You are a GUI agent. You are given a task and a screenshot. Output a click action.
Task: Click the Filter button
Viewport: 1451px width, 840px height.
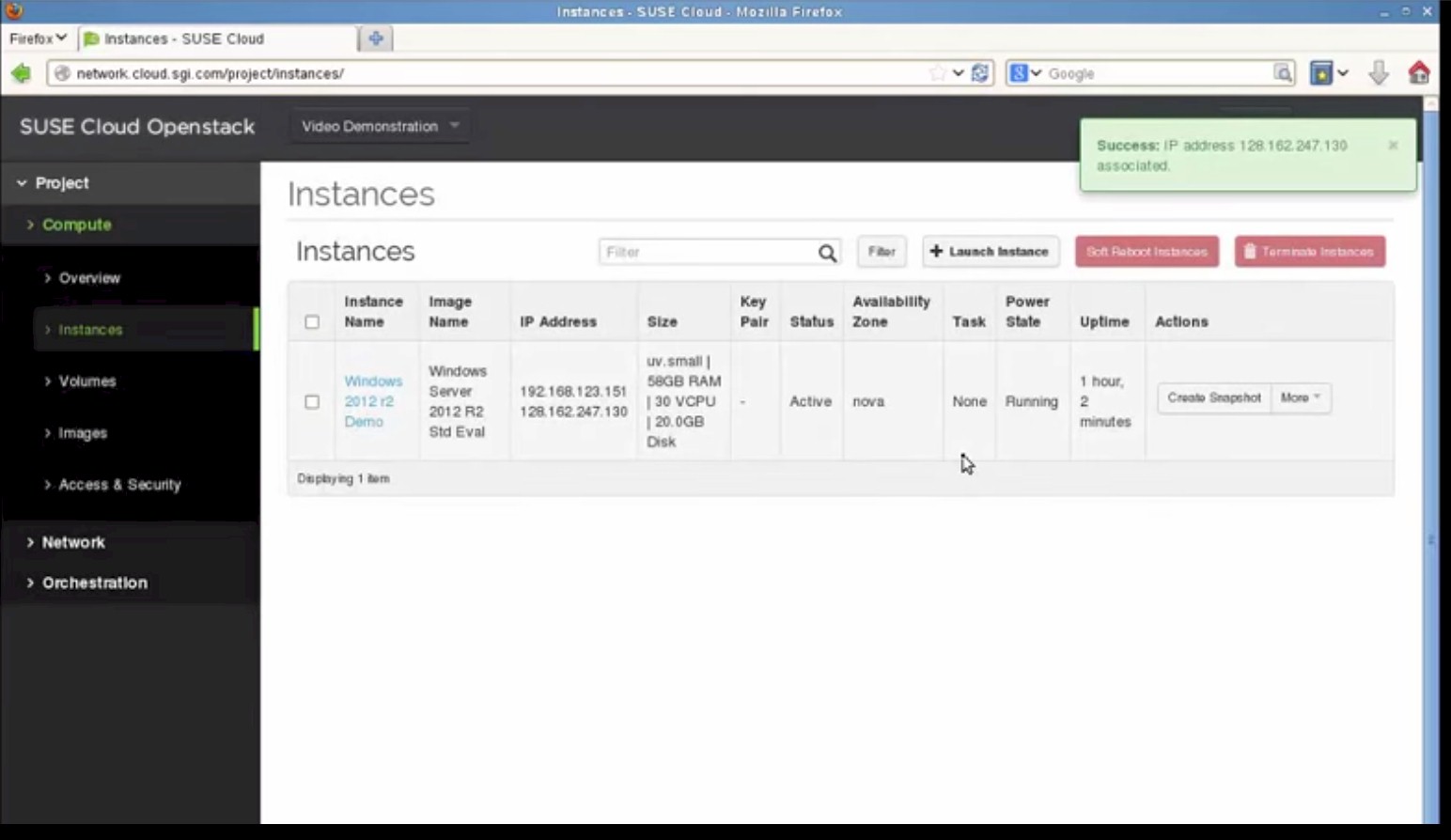click(882, 252)
